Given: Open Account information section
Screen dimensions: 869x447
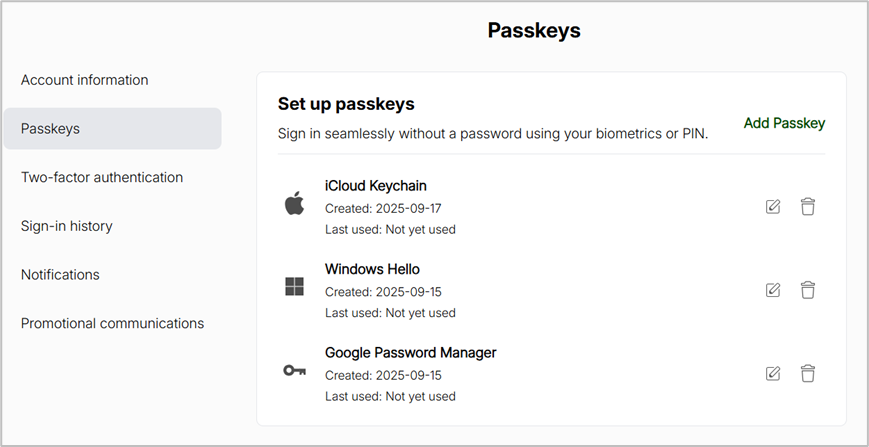Looking at the screenshot, I should 84,80.
